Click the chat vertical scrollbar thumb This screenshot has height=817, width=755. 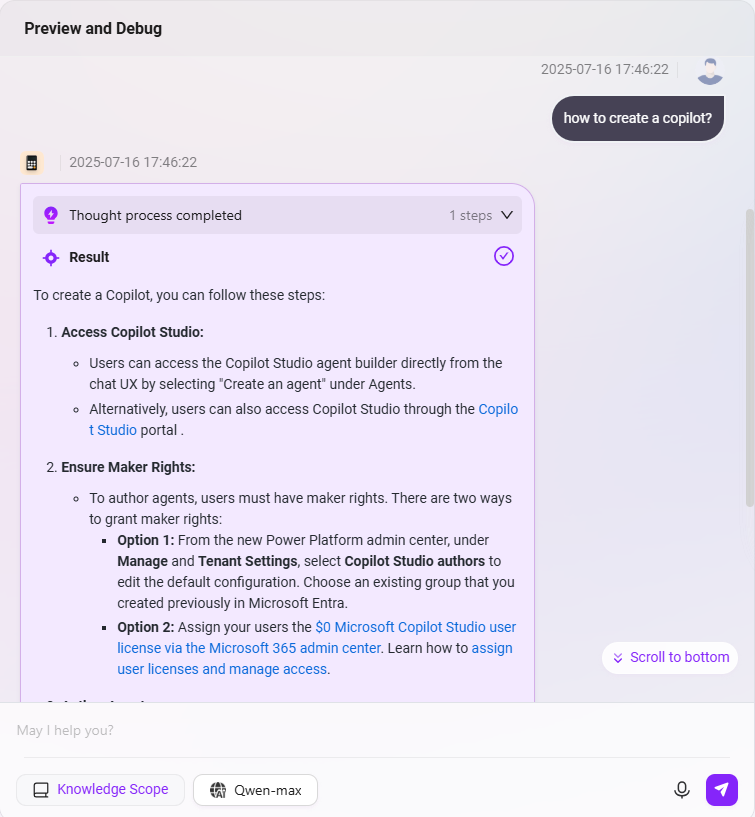pos(749,357)
